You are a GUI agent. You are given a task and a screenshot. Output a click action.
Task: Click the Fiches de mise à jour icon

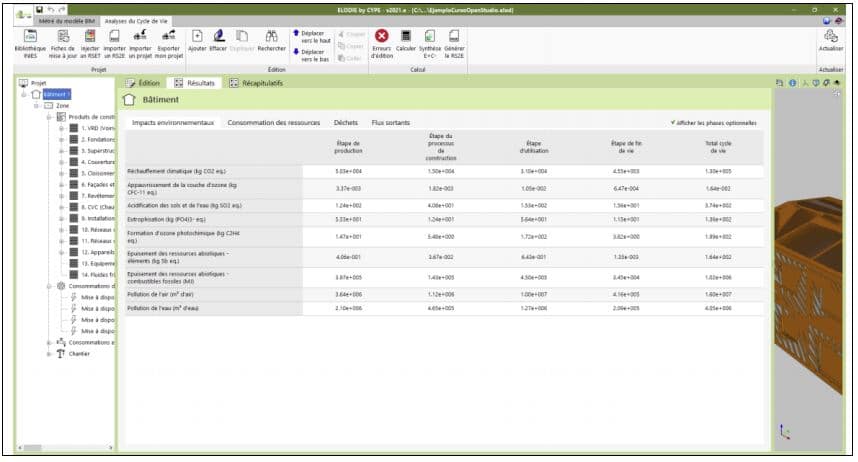click(x=63, y=37)
